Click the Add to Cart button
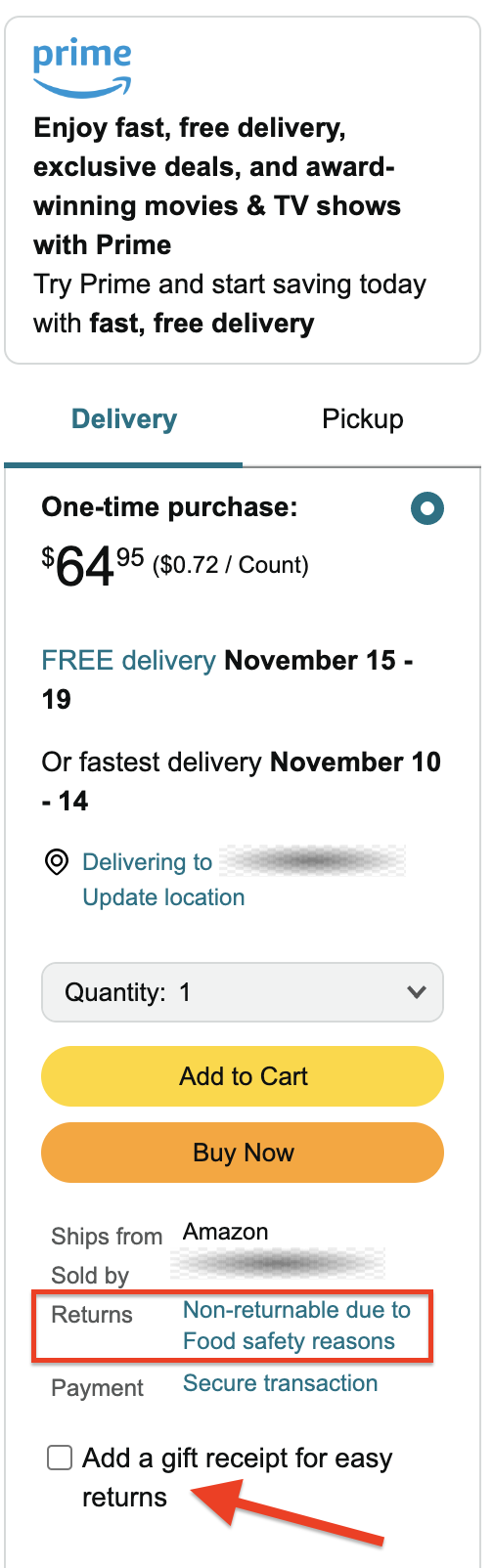Viewport: 493px width, 1568px height. [x=243, y=1076]
